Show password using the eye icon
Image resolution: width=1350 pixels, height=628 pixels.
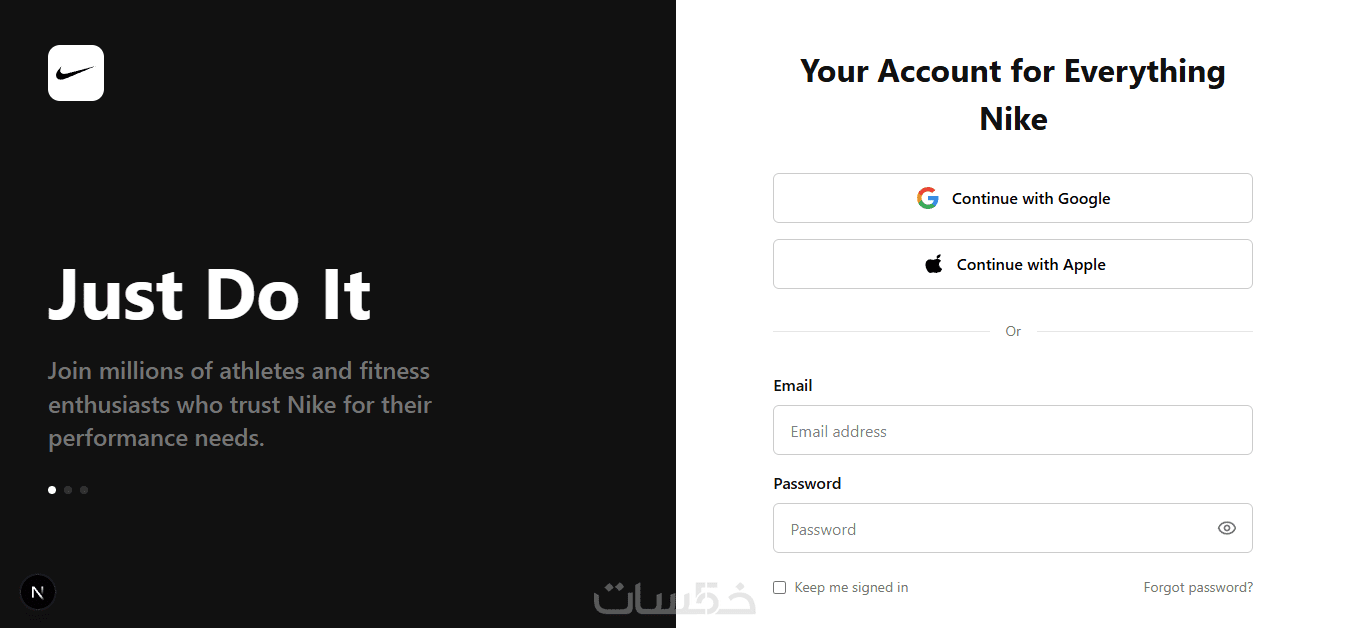click(x=1227, y=528)
